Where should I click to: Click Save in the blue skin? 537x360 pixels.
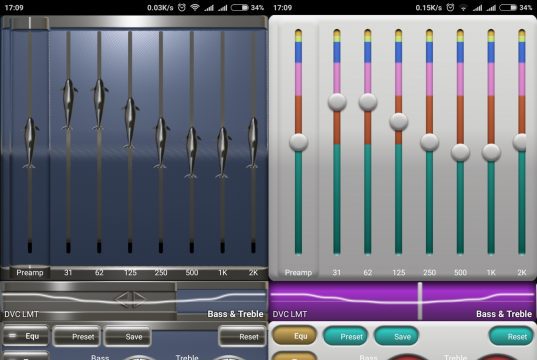point(127,336)
